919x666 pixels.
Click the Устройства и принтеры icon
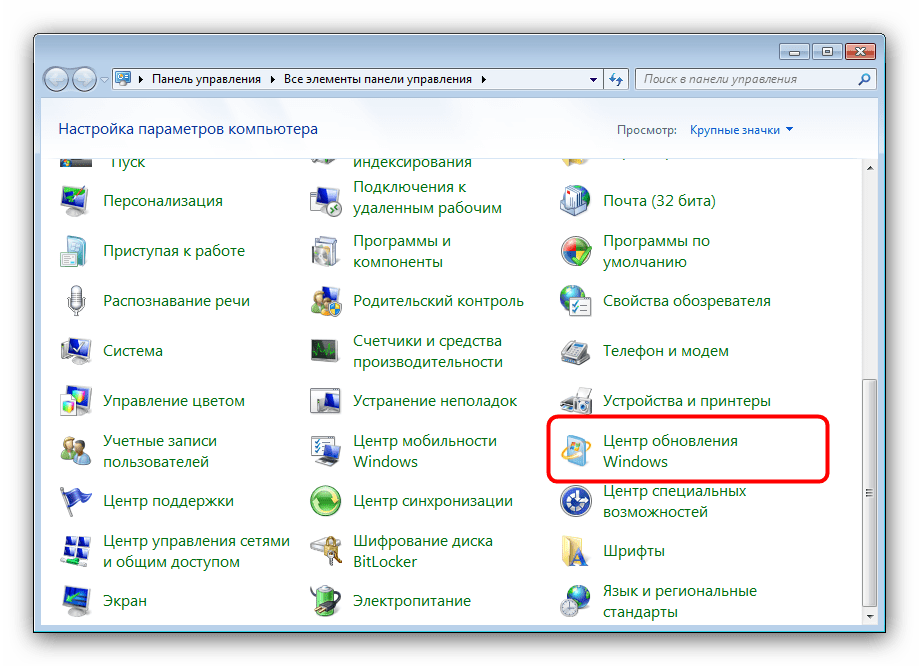576,401
